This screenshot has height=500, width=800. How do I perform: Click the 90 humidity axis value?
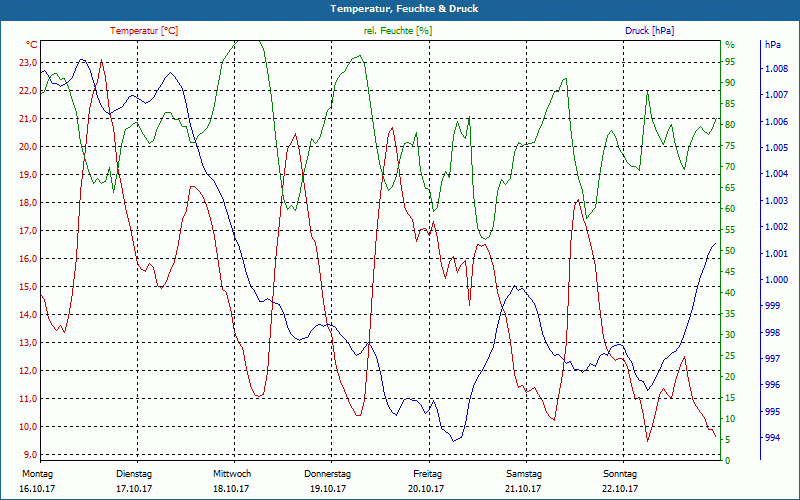(730, 83)
